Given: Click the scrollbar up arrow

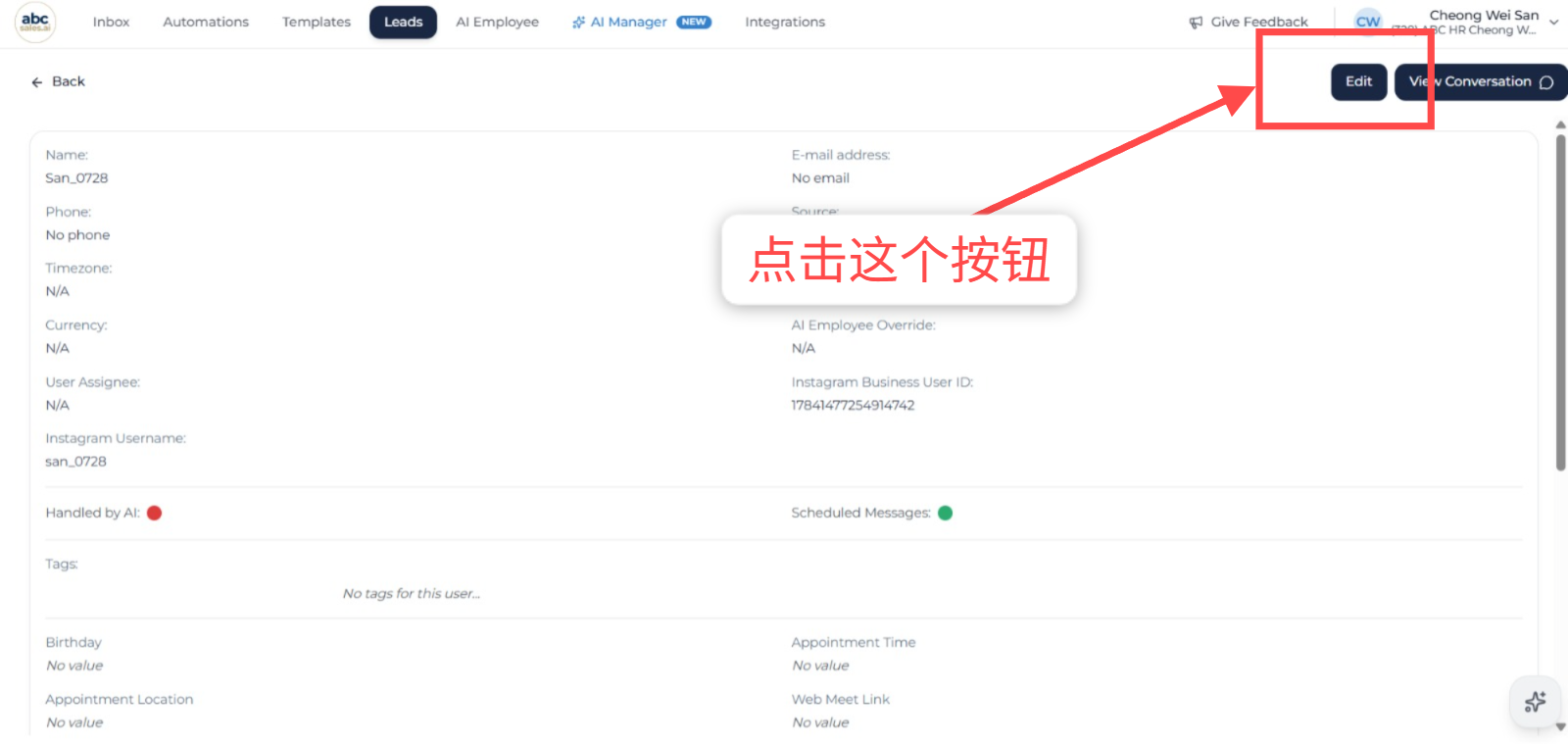Looking at the screenshot, I should pyautogui.click(x=1560, y=125).
